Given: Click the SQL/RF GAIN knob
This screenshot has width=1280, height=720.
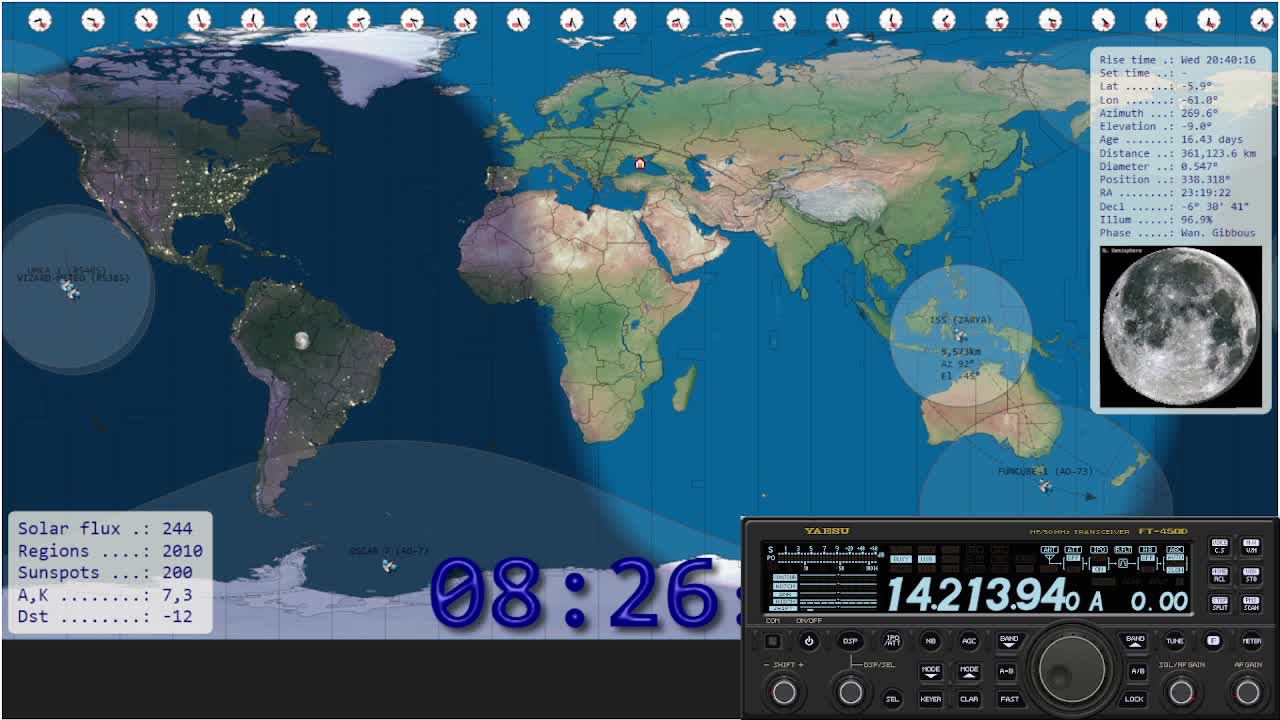Looking at the screenshot, I should [x=1181, y=691].
